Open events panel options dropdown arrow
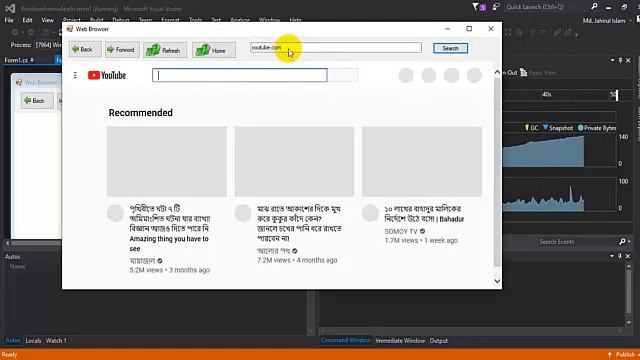Viewport: 640px width, 360px height. pos(612,256)
